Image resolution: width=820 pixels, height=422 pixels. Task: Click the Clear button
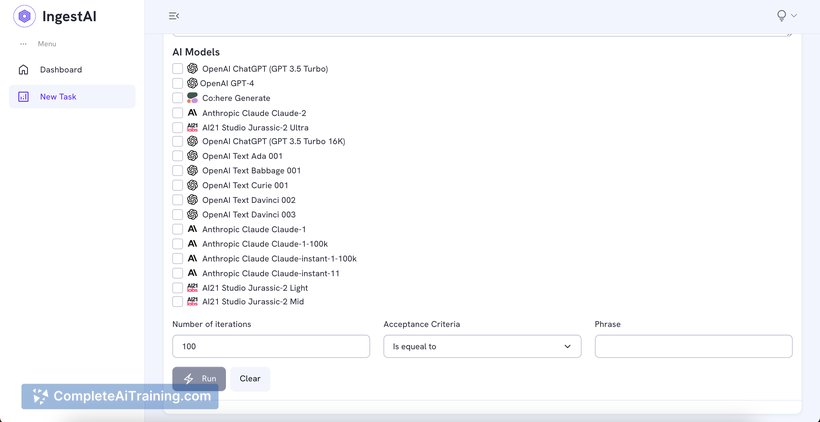coord(250,379)
